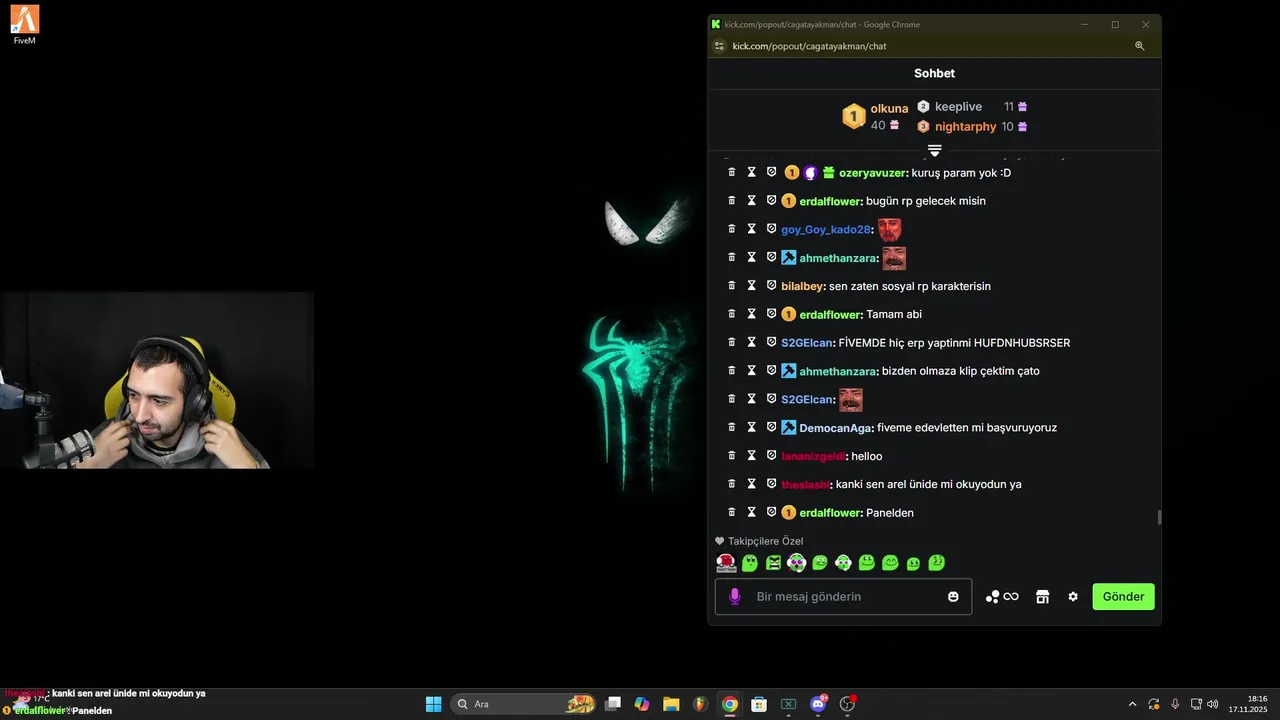This screenshot has height=720, width=1280.
Task: Open emoji picker in message box
Action: pos(953,597)
